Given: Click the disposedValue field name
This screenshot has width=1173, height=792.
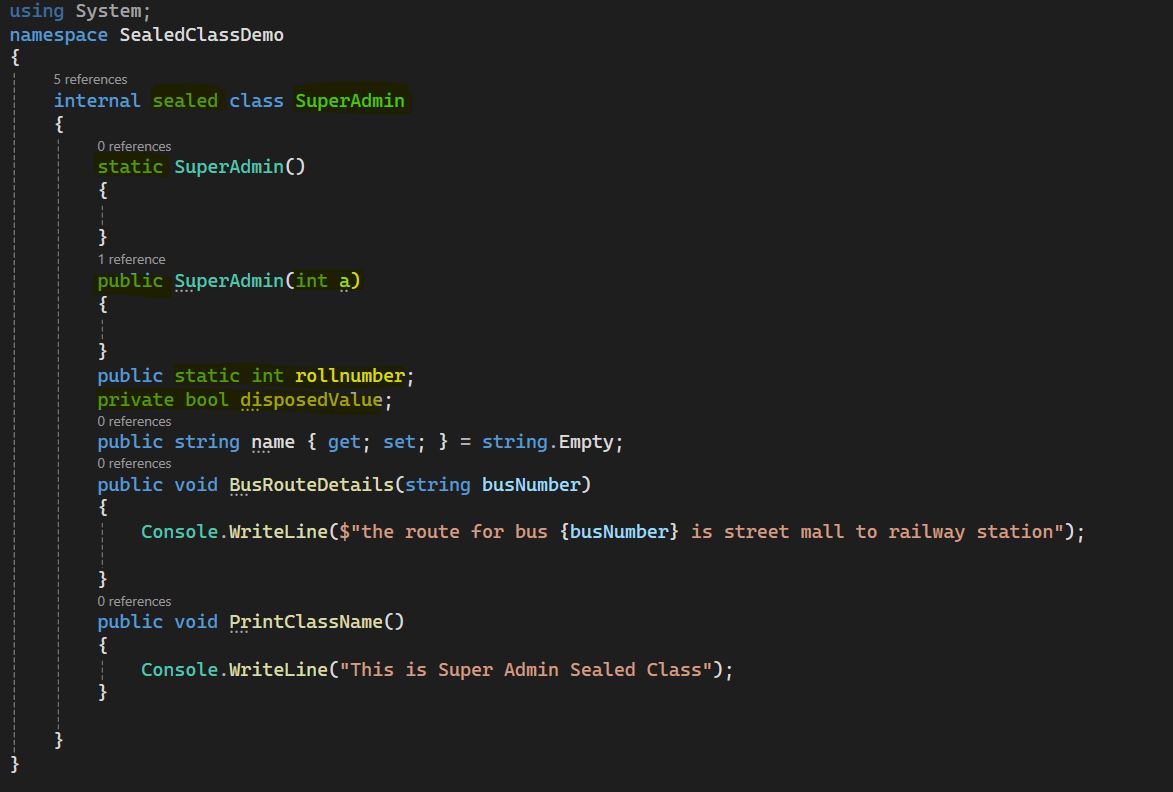Looking at the screenshot, I should (x=311, y=400).
